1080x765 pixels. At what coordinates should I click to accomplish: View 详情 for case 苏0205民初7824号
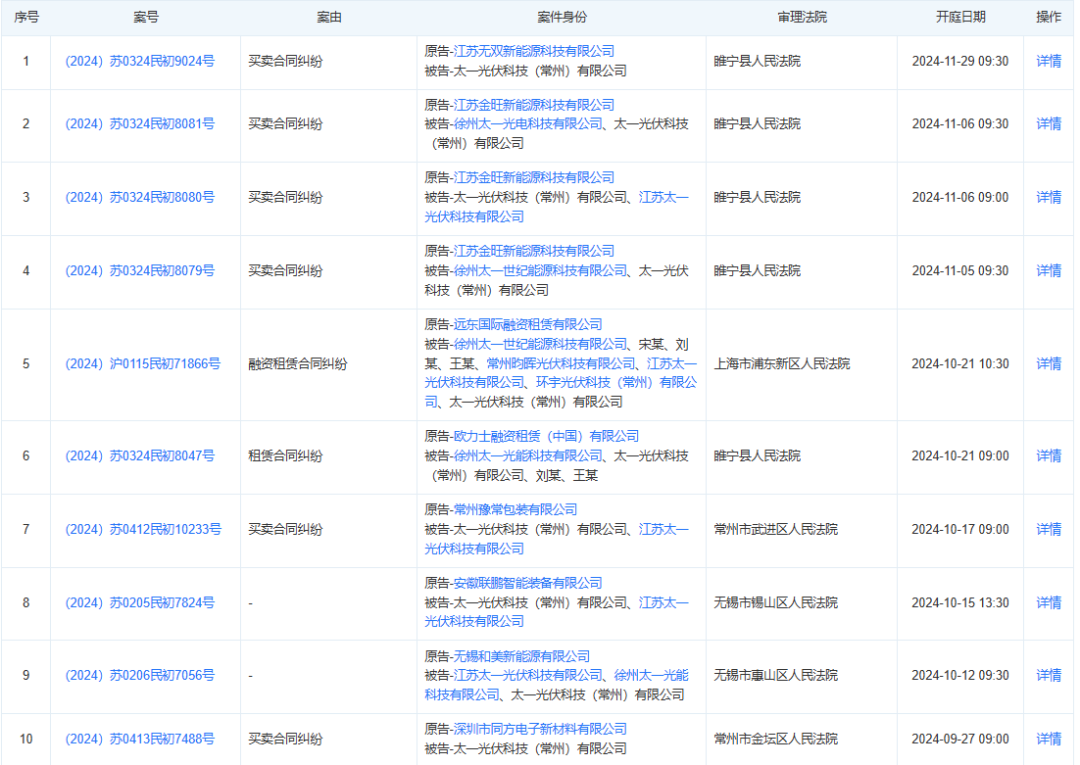point(1048,603)
